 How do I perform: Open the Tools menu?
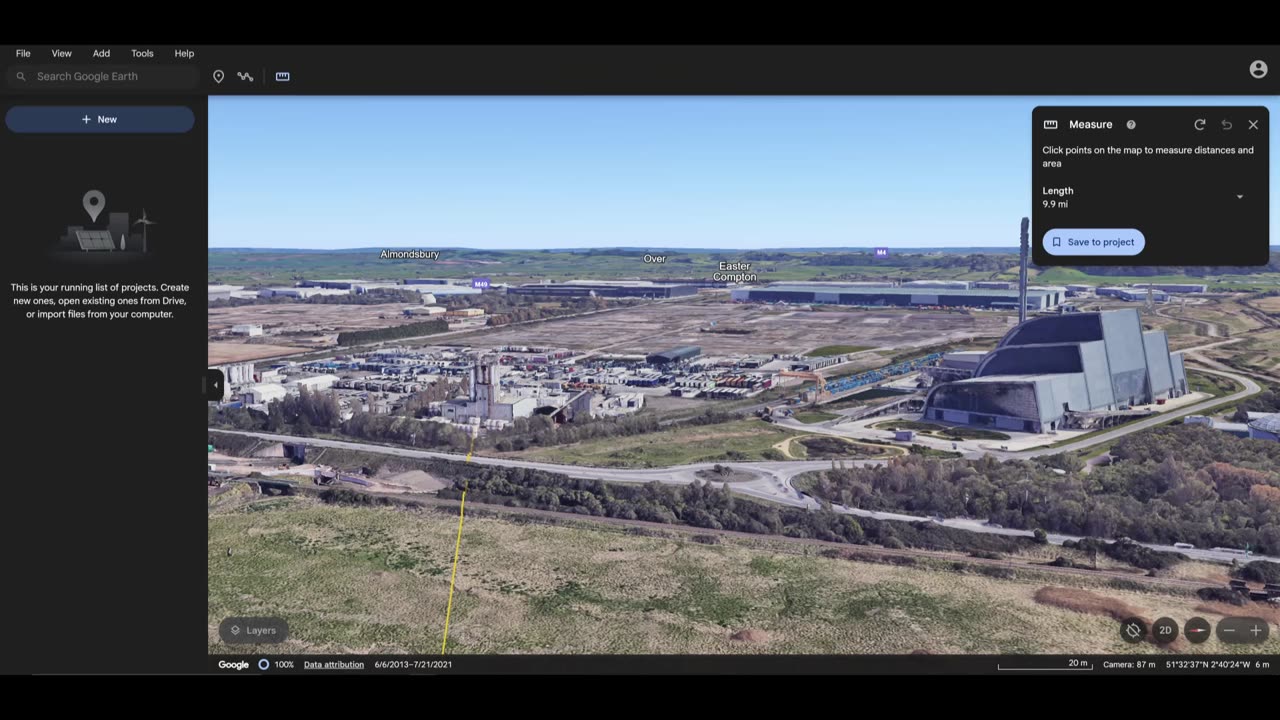[x=142, y=53]
